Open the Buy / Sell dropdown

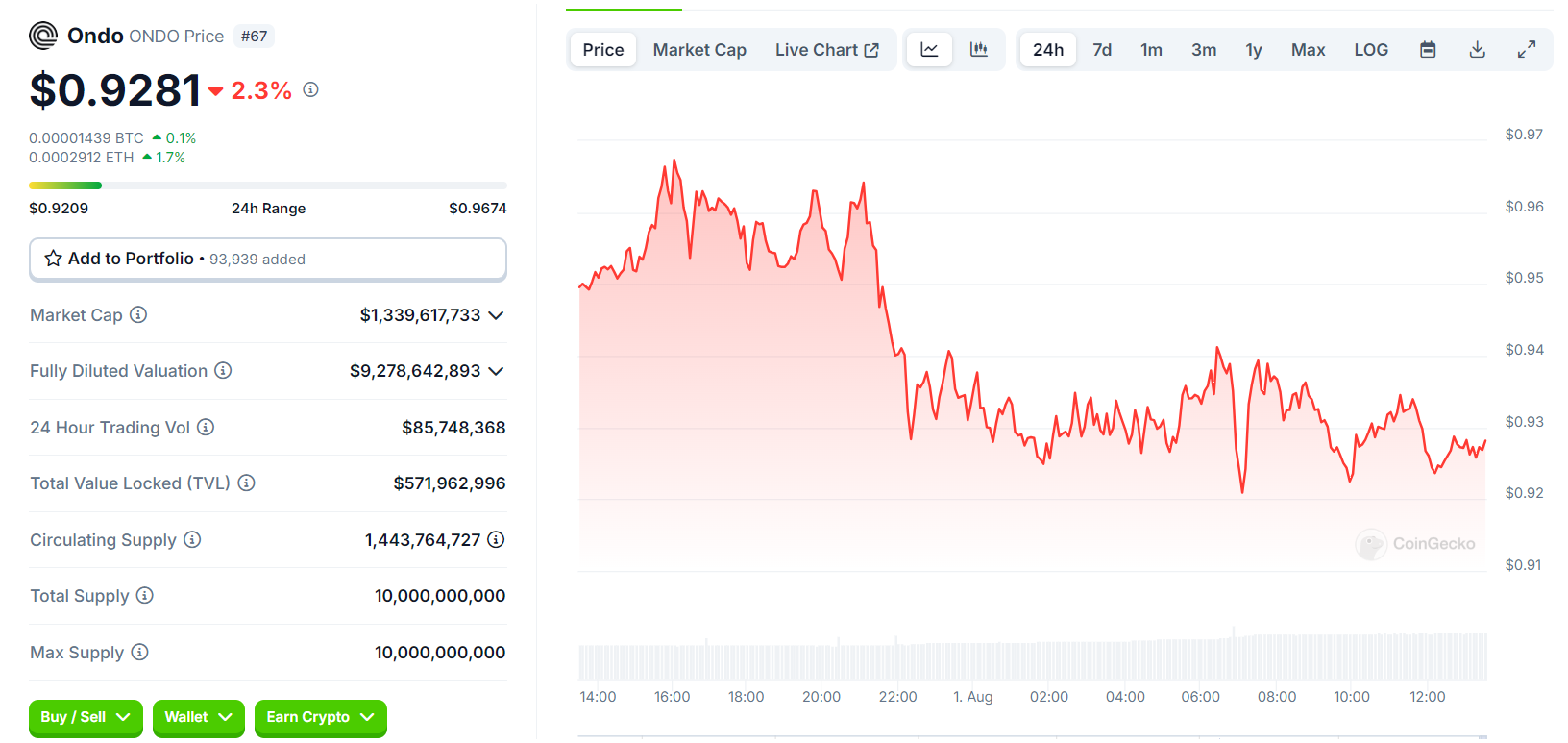coord(86,717)
